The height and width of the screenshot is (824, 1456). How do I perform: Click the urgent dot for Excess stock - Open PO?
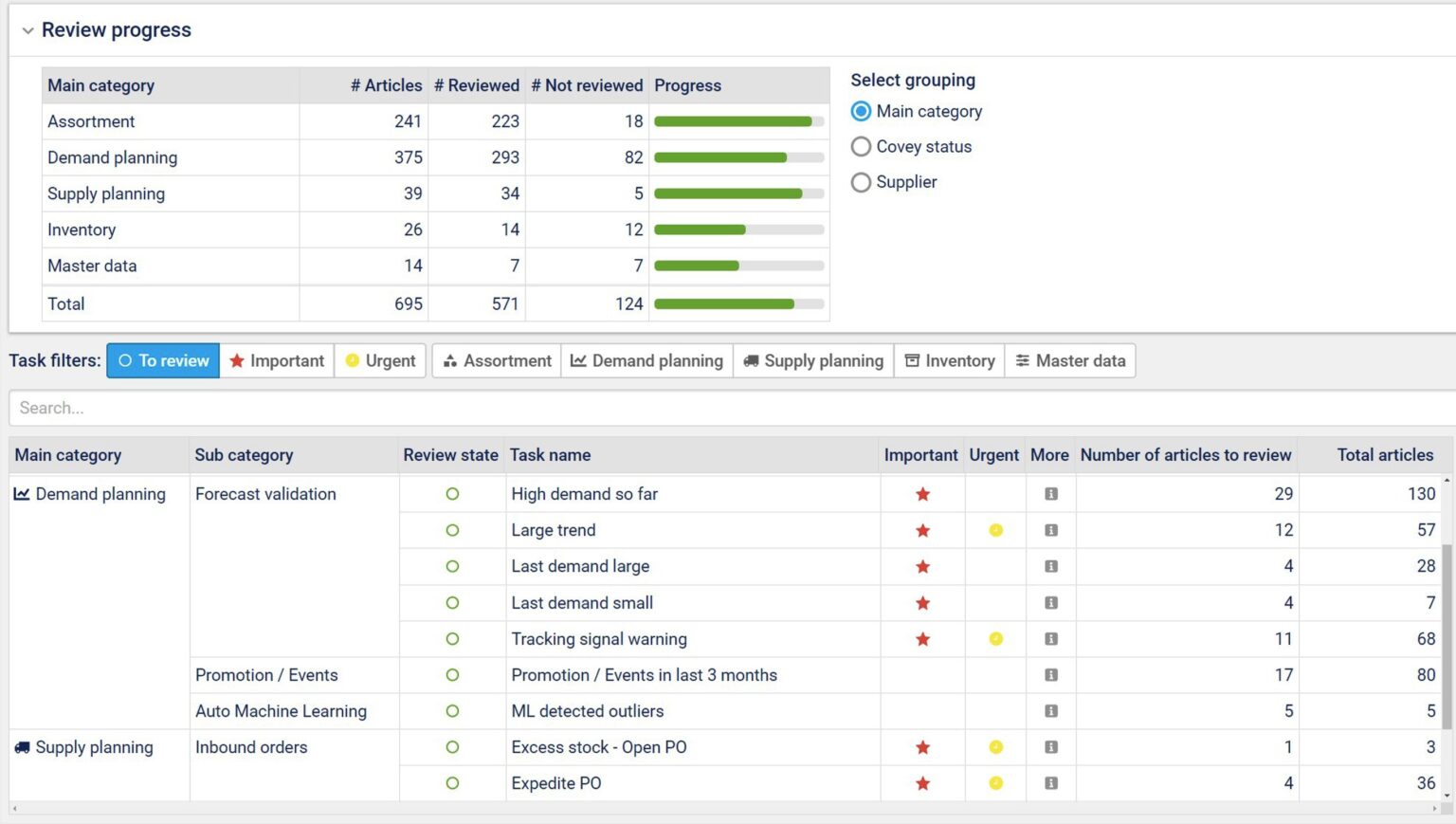click(995, 747)
